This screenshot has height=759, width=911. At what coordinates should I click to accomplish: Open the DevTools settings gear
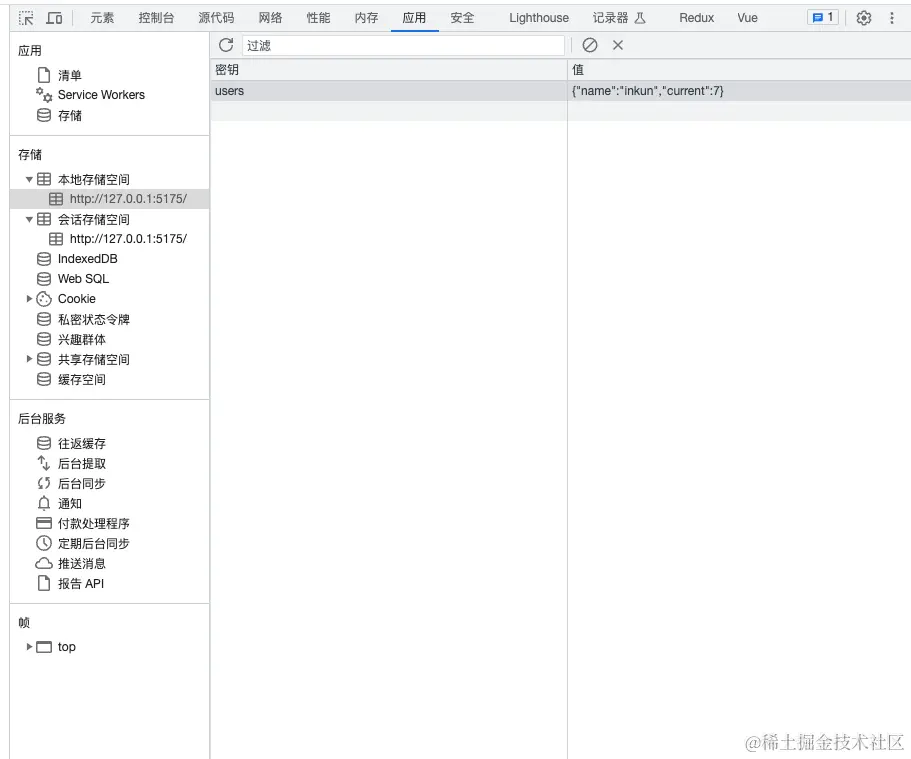click(x=864, y=18)
